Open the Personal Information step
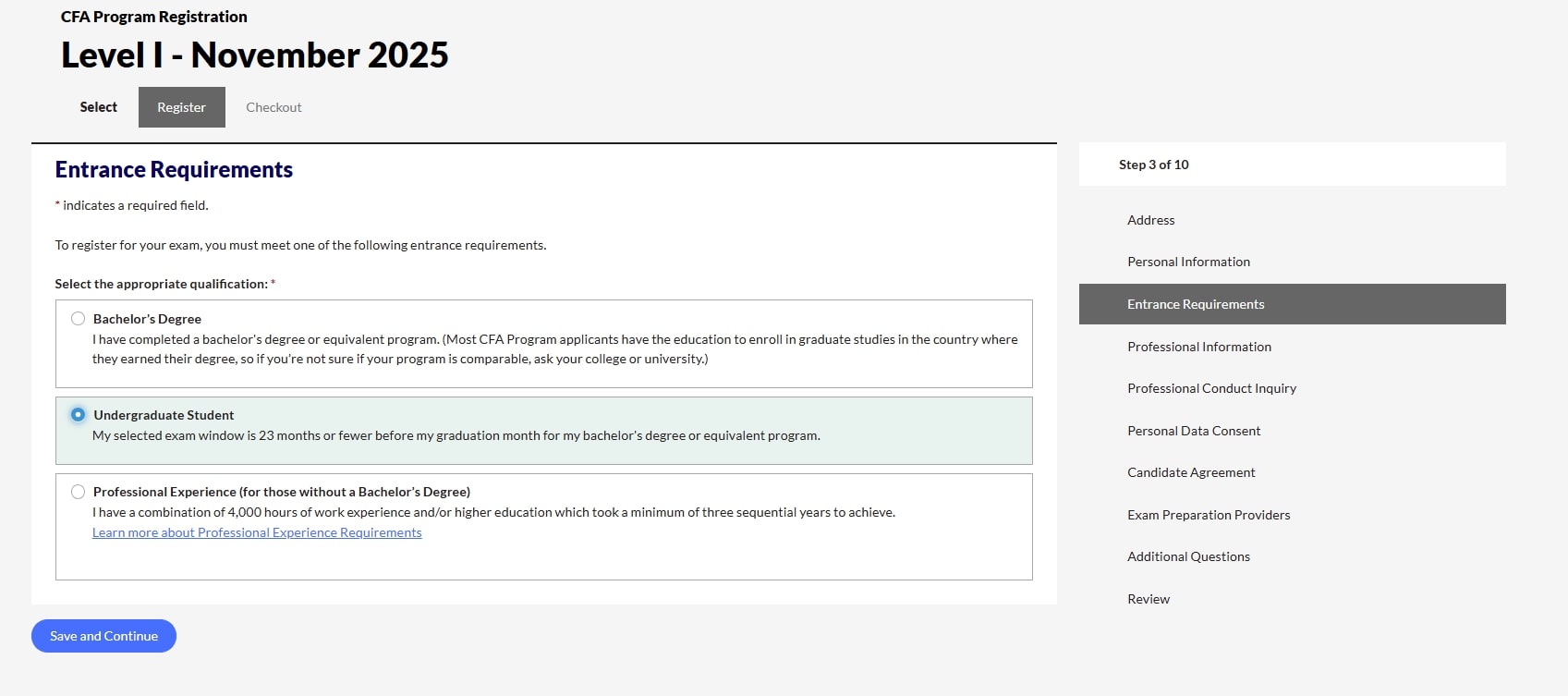Screen dimensions: 1568x696 tap(1188, 262)
